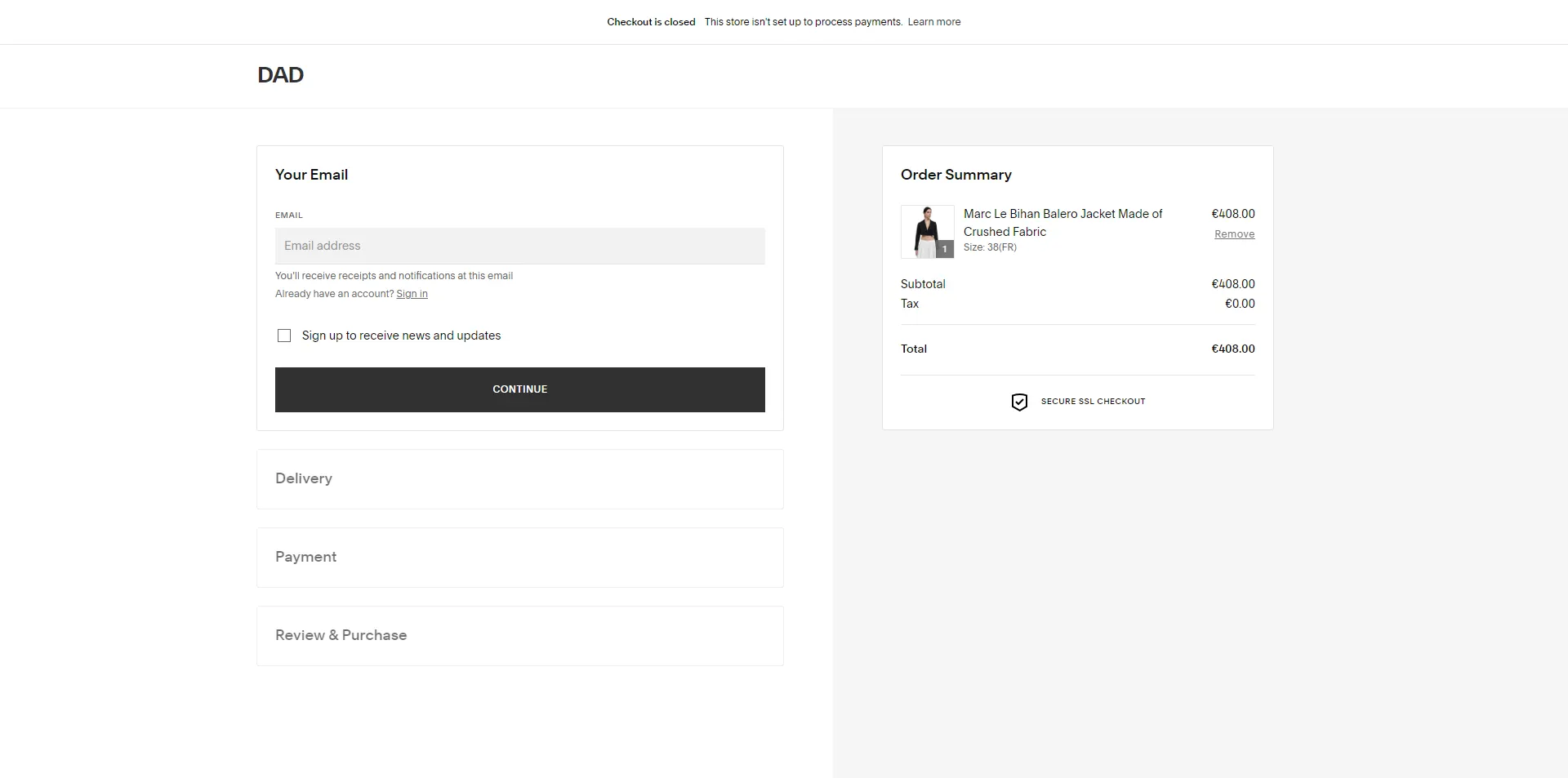Remove the jacket from the order
The height and width of the screenshot is (778, 1568).
tap(1234, 234)
